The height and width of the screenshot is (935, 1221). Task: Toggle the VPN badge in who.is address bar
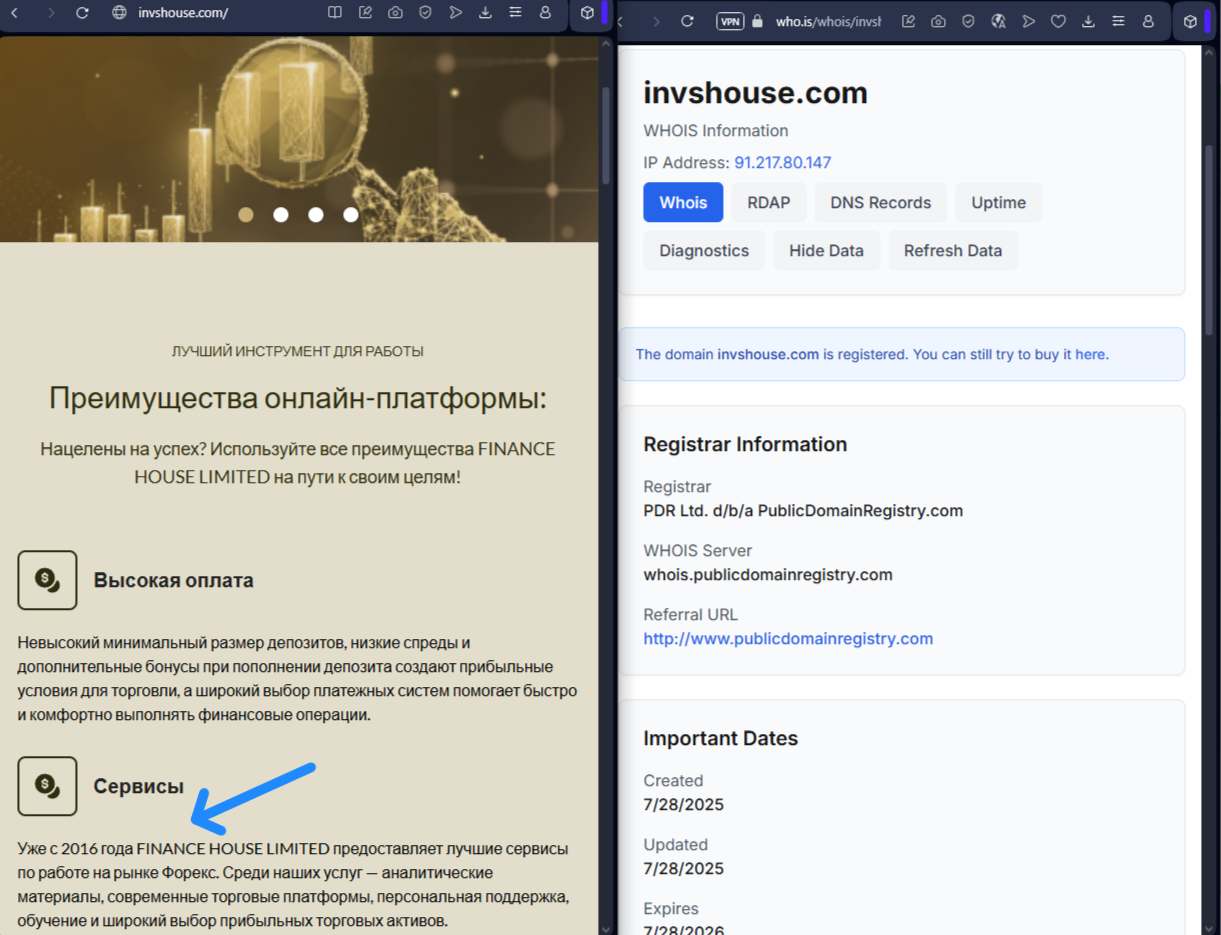coord(731,21)
